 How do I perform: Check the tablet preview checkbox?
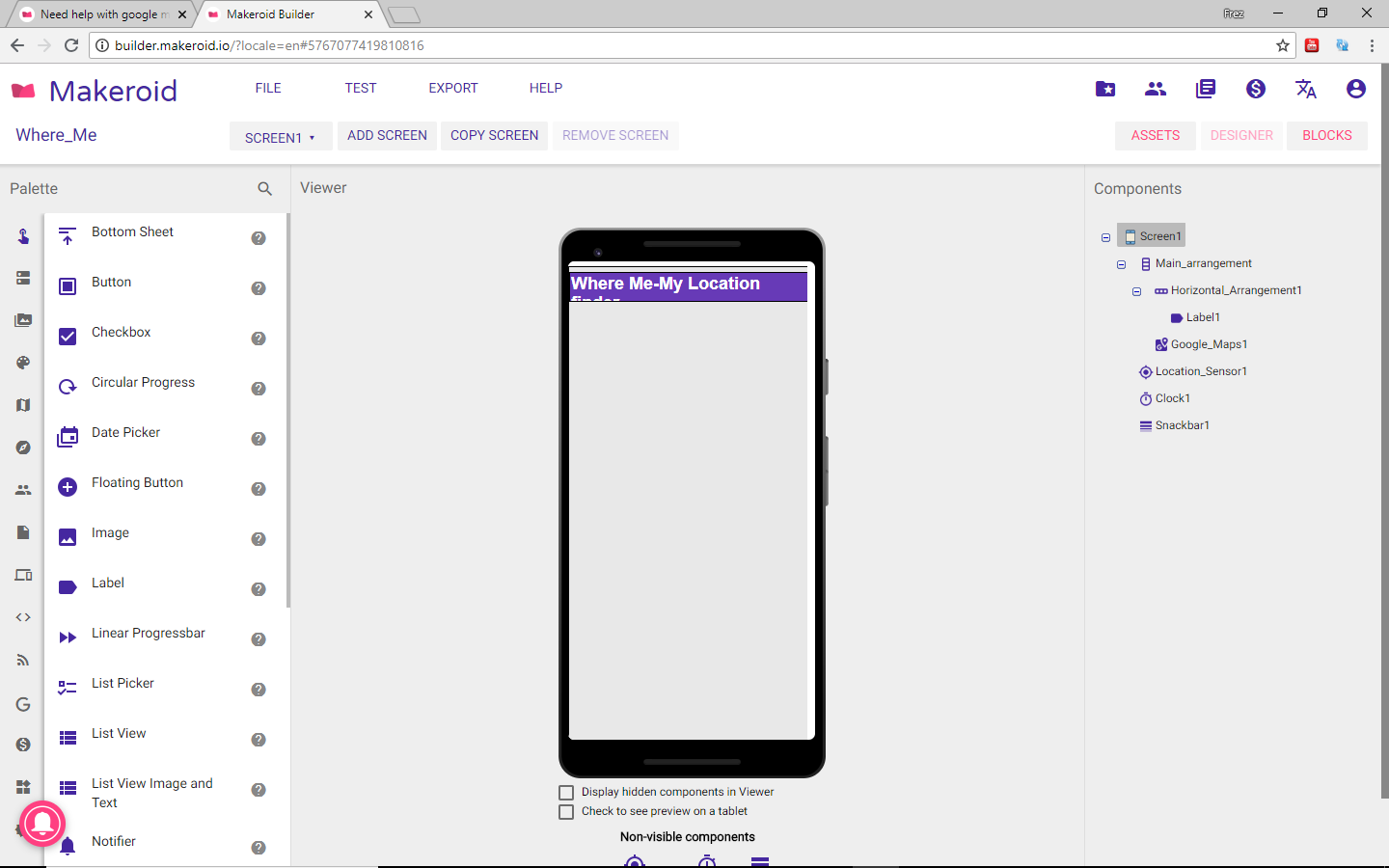tap(566, 812)
